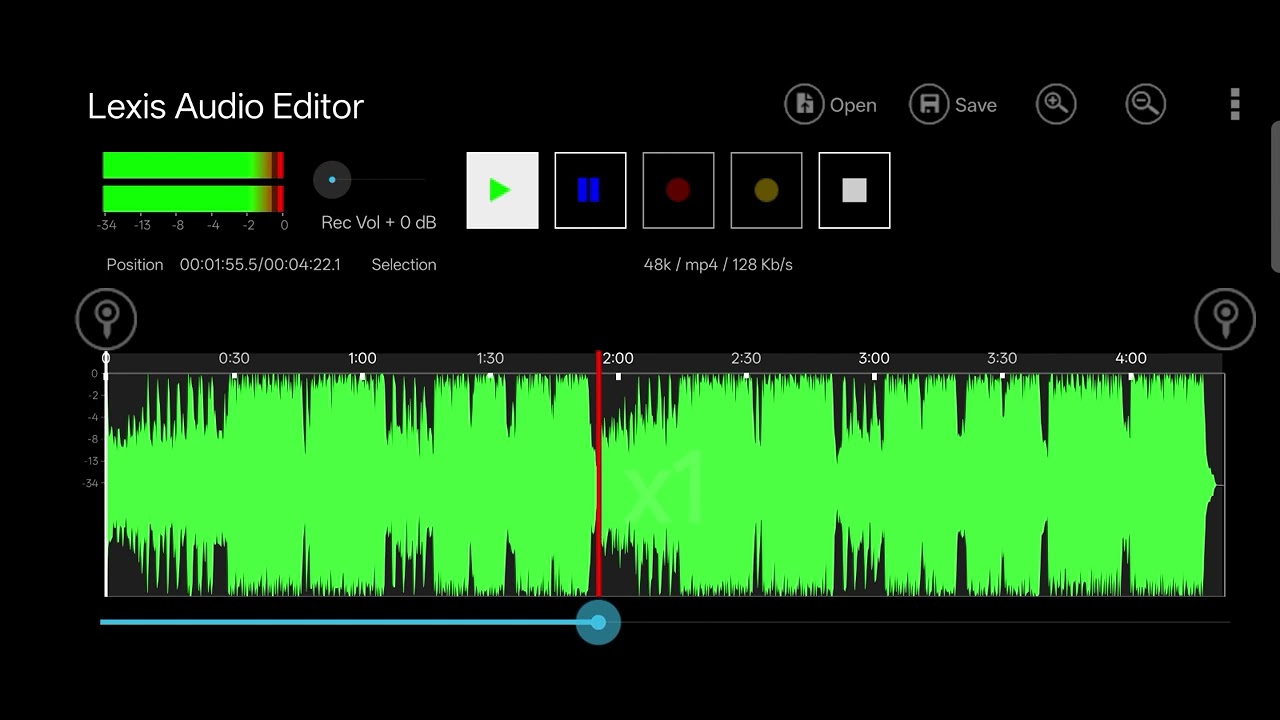
Task: Click the 1:00 mark on the timeline
Action: tap(362, 358)
